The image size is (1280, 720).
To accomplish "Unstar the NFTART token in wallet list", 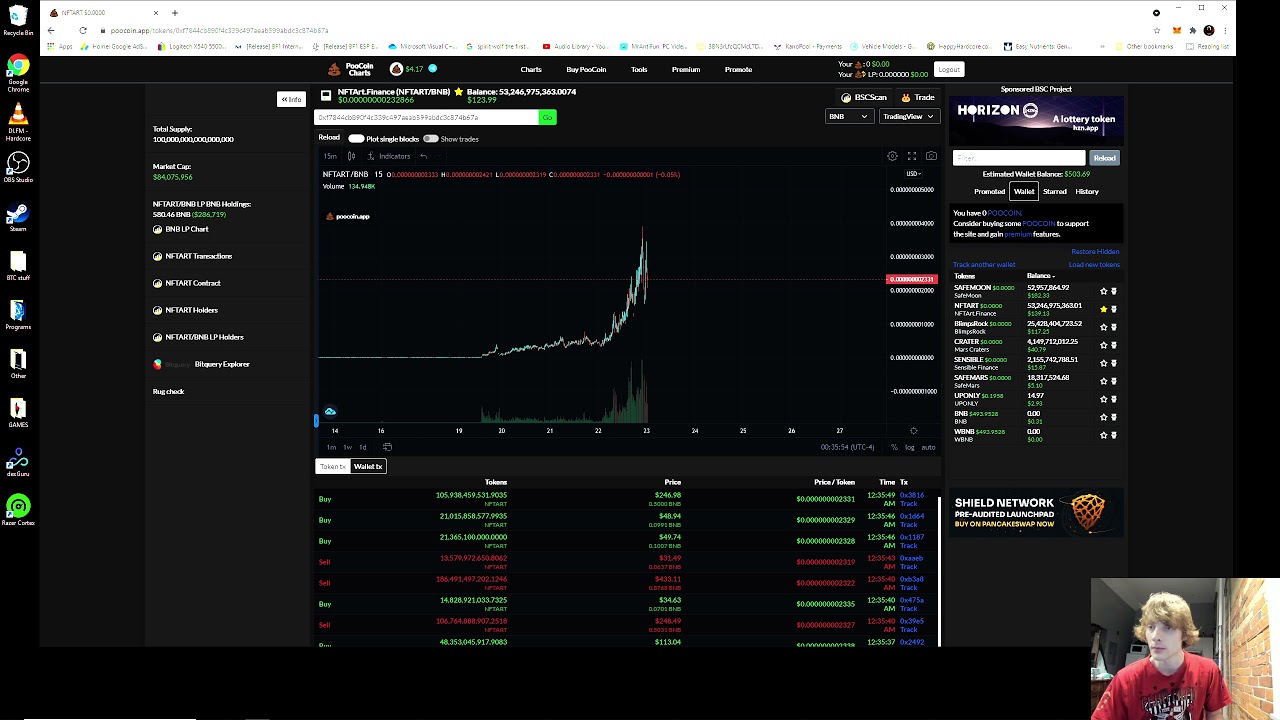I will tap(1104, 309).
